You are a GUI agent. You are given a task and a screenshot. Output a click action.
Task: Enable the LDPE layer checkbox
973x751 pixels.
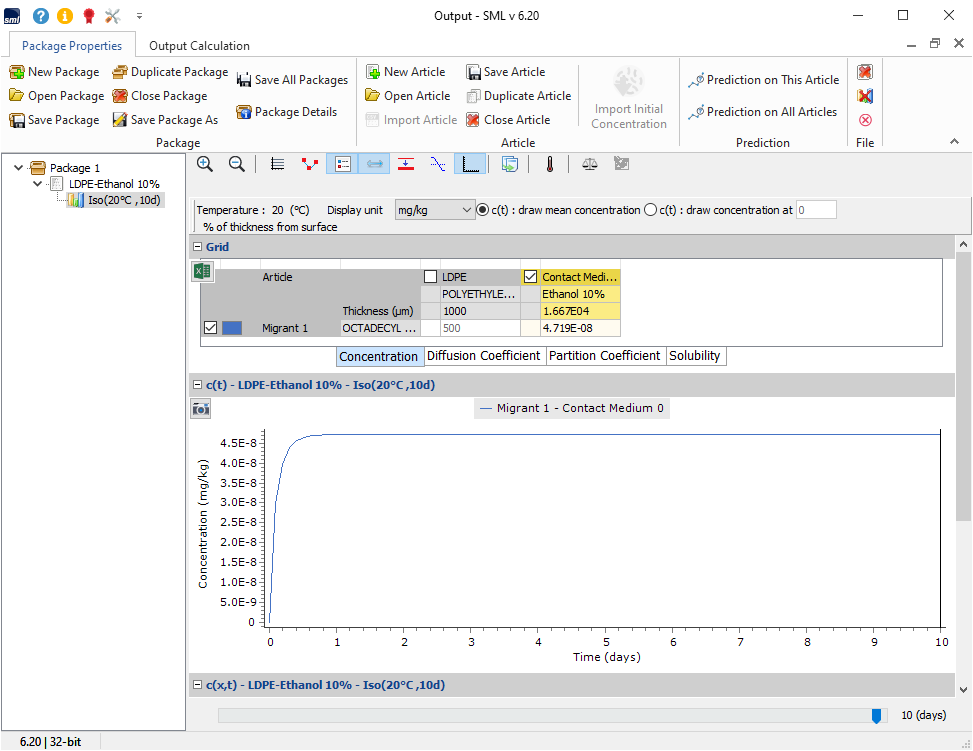click(430, 277)
